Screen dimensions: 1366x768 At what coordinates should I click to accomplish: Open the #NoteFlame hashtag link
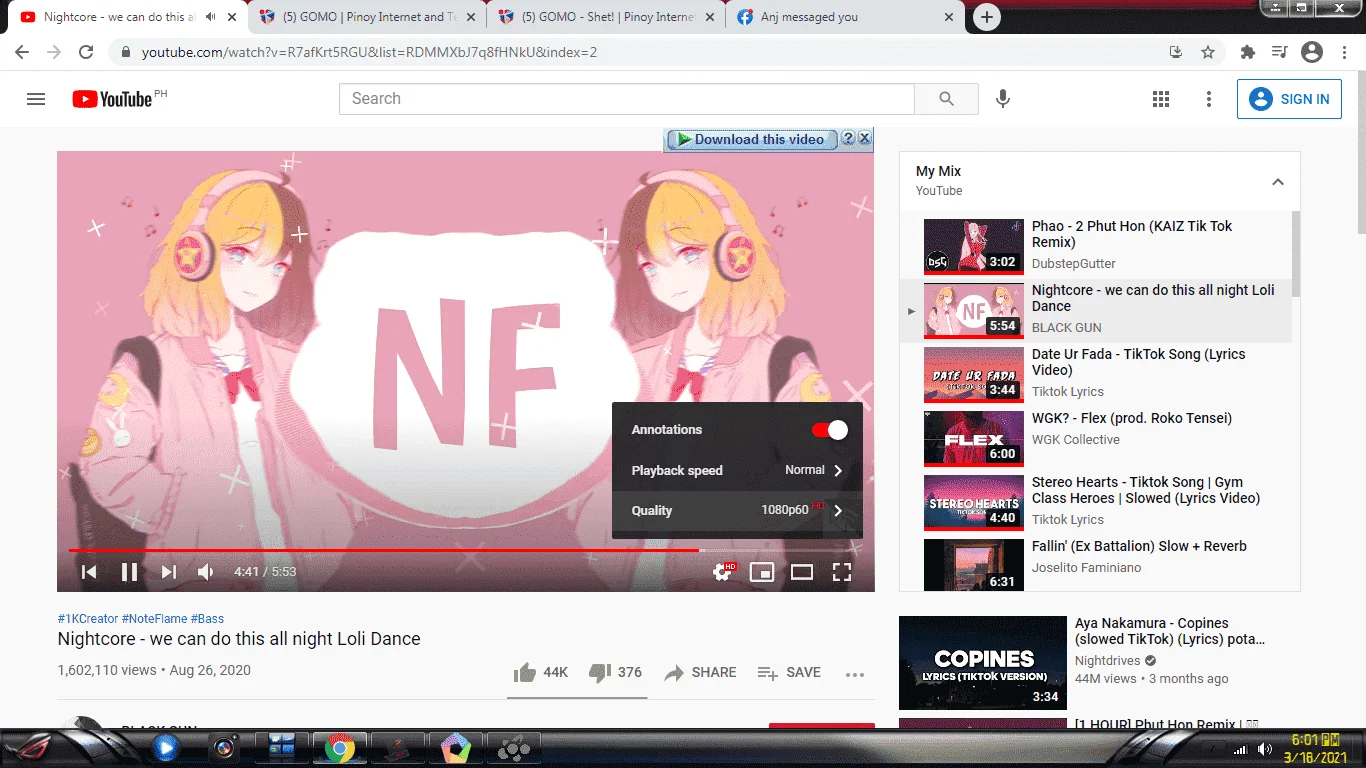[x=154, y=619]
